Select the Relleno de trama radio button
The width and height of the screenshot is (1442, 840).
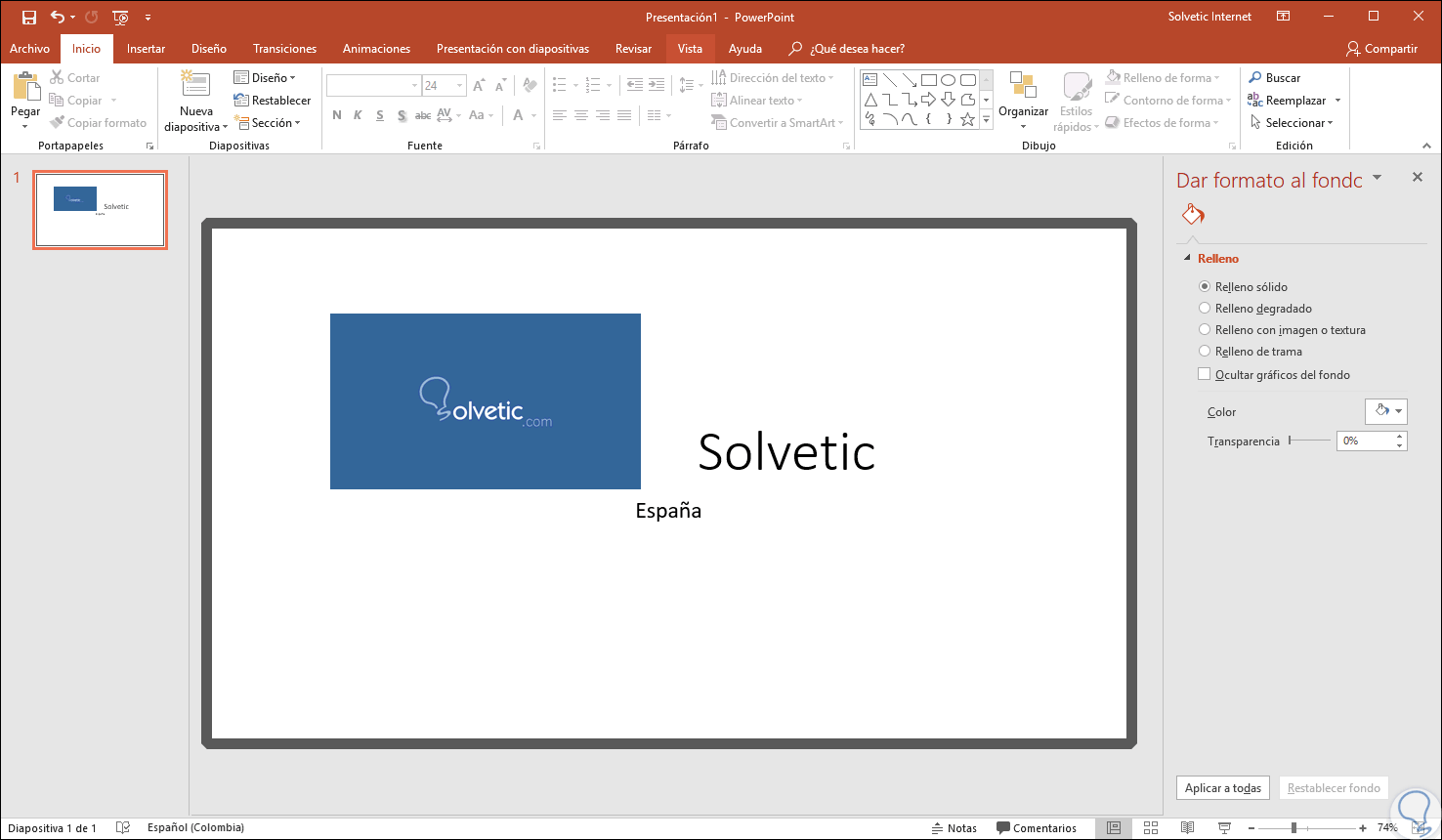pyautogui.click(x=1205, y=352)
